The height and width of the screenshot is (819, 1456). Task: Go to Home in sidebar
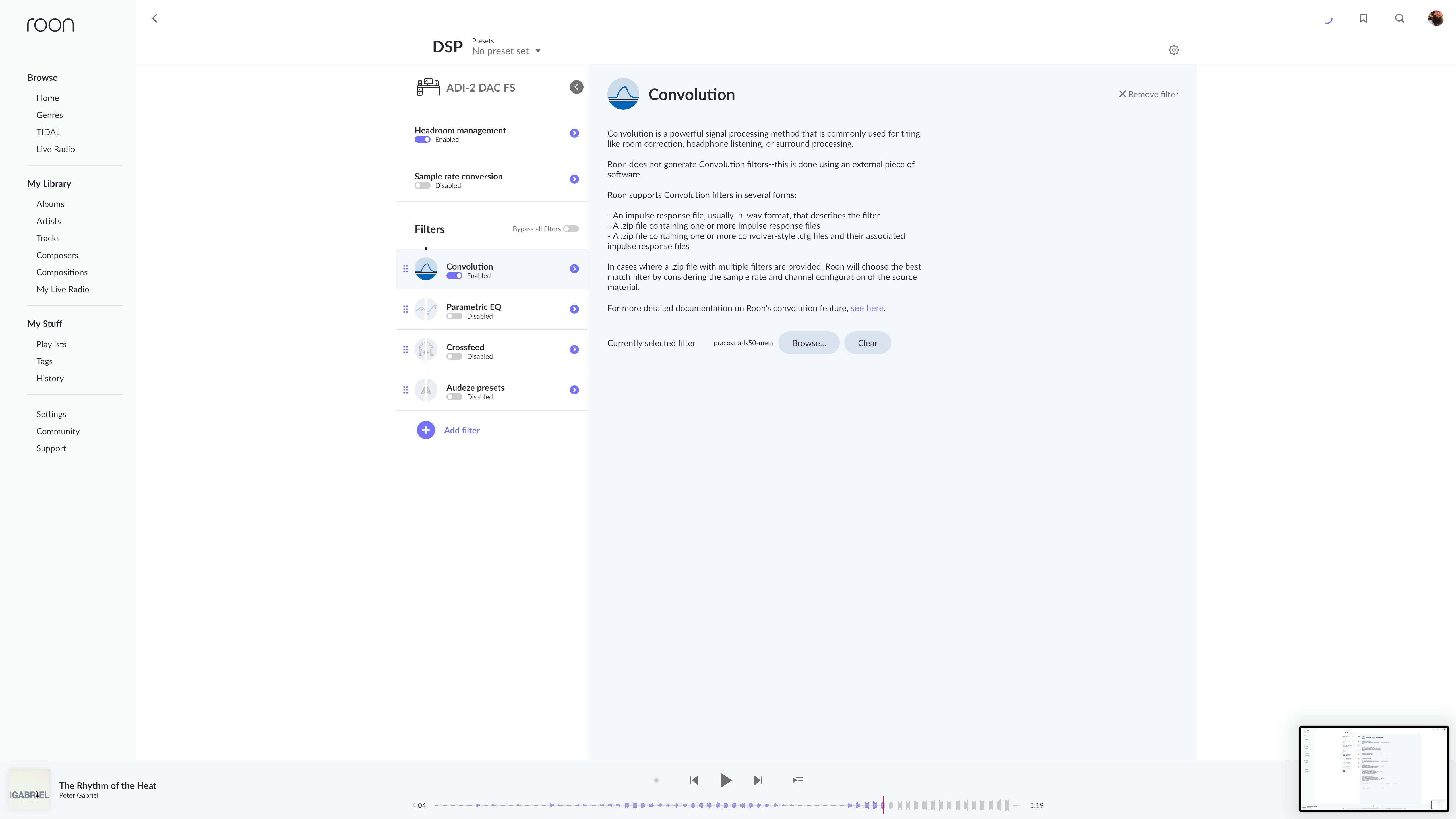[47, 98]
